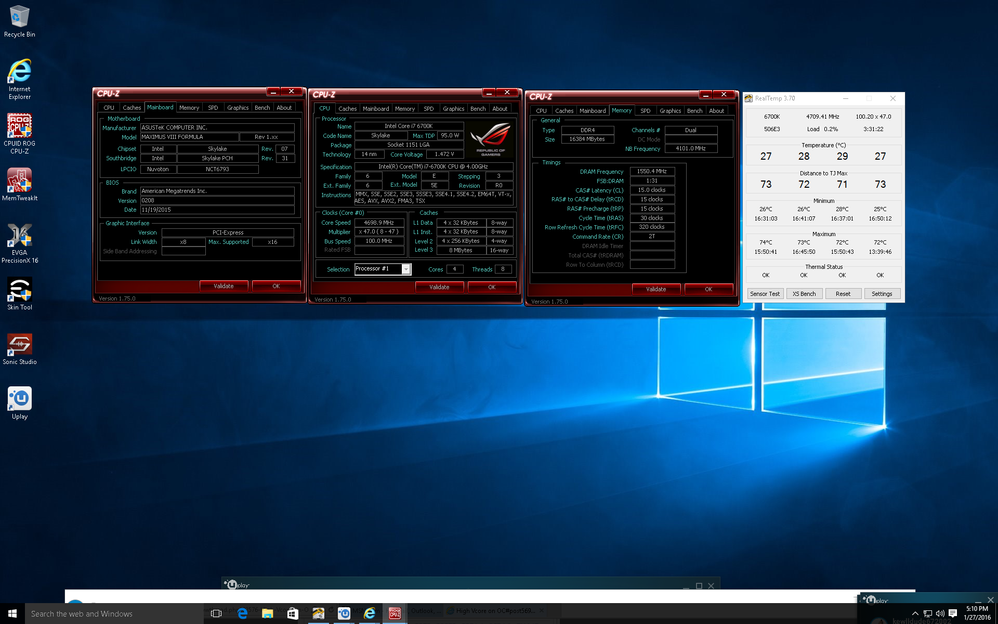The width and height of the screenshot is (998, 624).
Task: Open RealTemp Settings
Action: pyautogui.click(x=882, y=294)
